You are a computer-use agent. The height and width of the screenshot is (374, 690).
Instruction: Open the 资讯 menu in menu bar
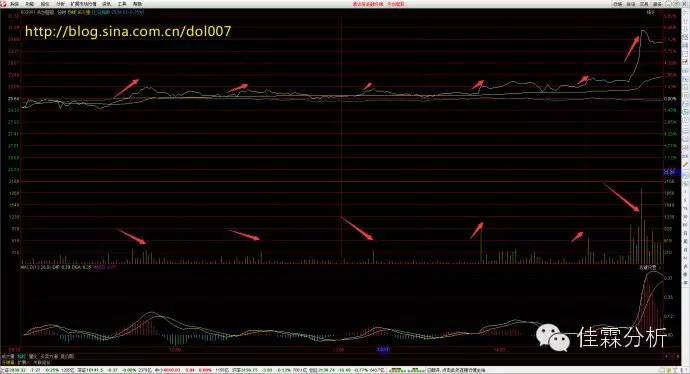pyautogui.click(x=106, y=4)
